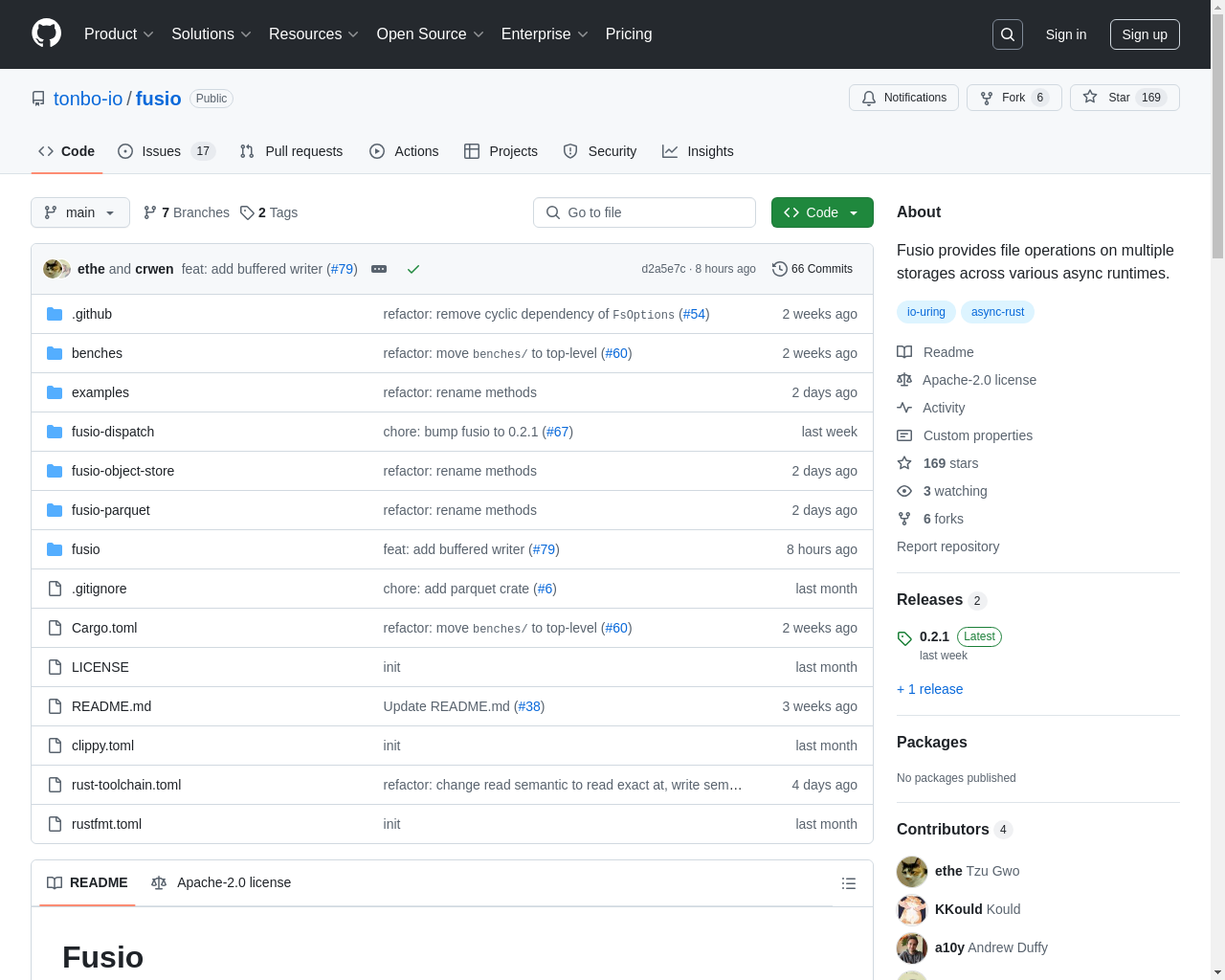
Task: Open the rust-toolchain.toml file
Action: [x=126, y=785]
